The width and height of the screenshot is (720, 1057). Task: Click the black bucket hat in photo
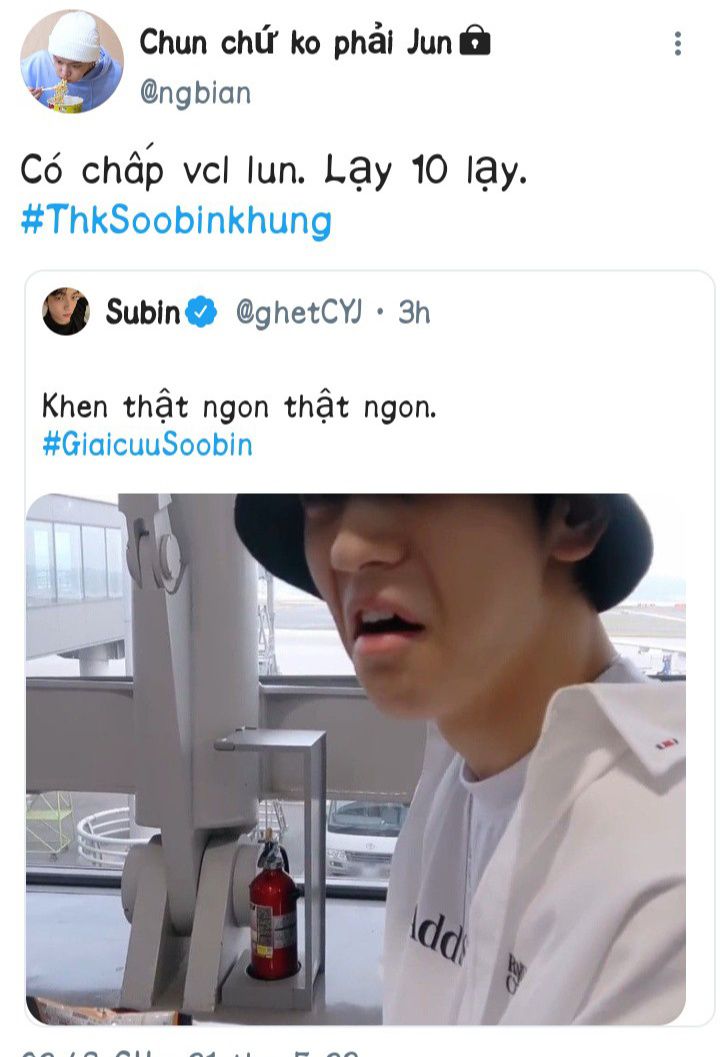pos(444,546)
